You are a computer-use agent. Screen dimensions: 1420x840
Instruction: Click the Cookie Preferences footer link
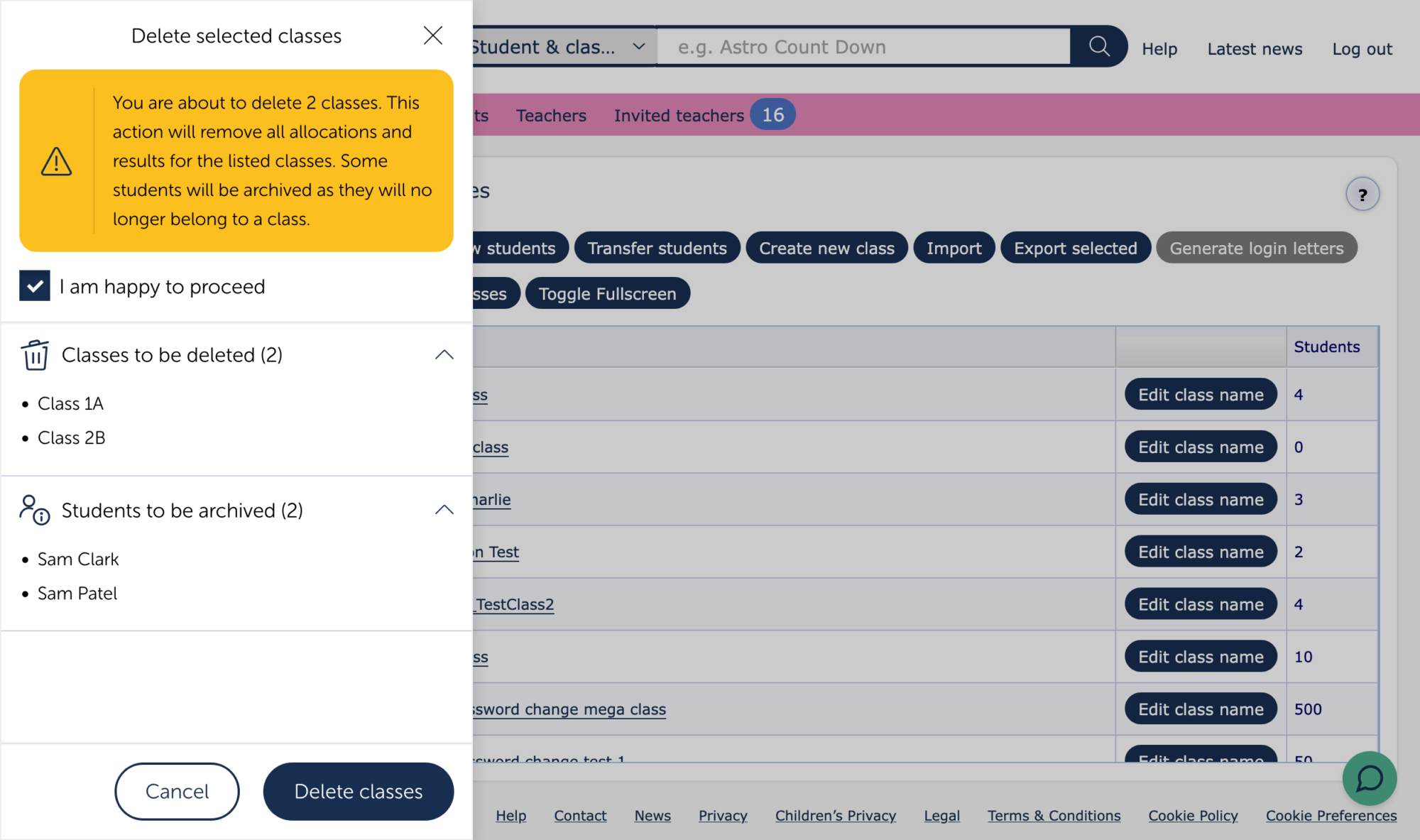pos(1331,815)
